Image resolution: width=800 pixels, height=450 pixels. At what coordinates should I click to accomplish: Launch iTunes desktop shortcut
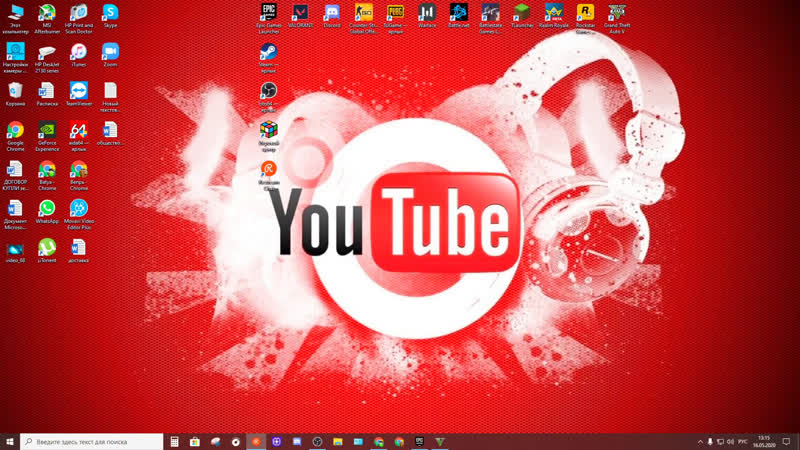[x=79, y=55]
